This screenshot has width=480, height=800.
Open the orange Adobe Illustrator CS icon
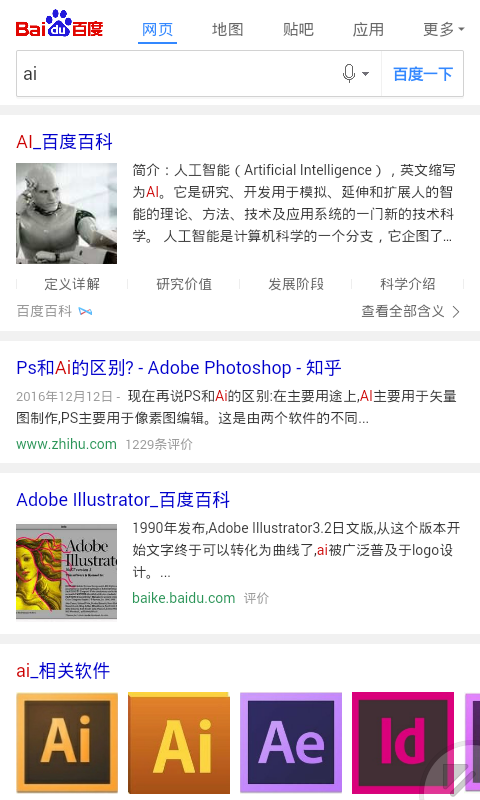tap(179, 743)
